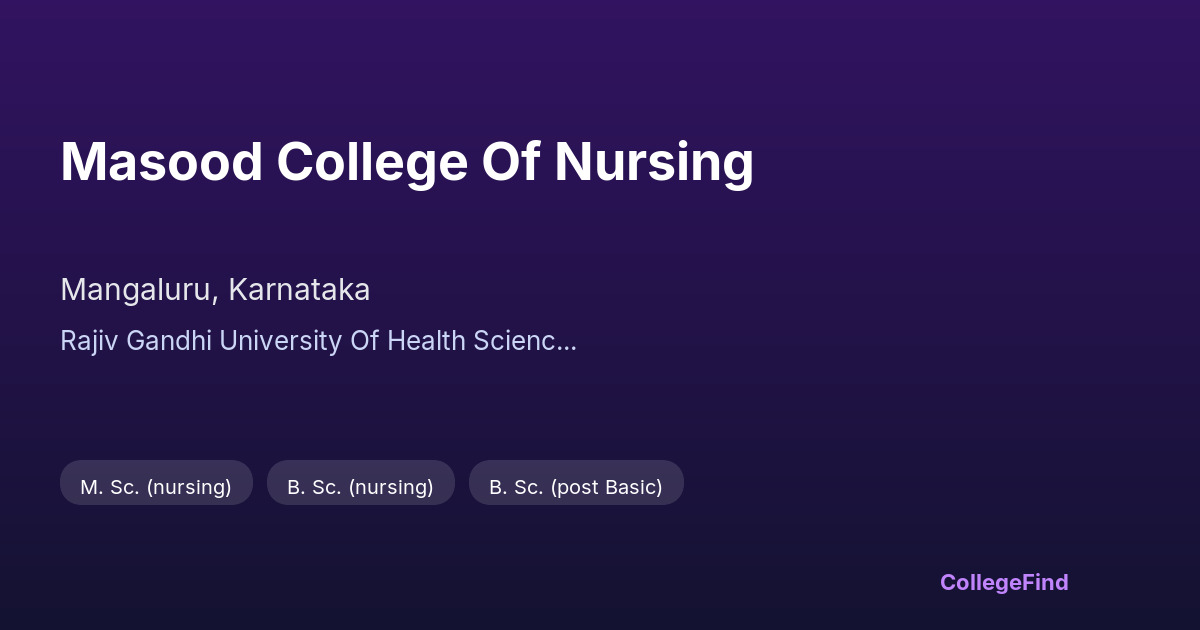Click the word "College" in the heading
The height and width of the screenshot is (630, 1200).
[372, 162]
